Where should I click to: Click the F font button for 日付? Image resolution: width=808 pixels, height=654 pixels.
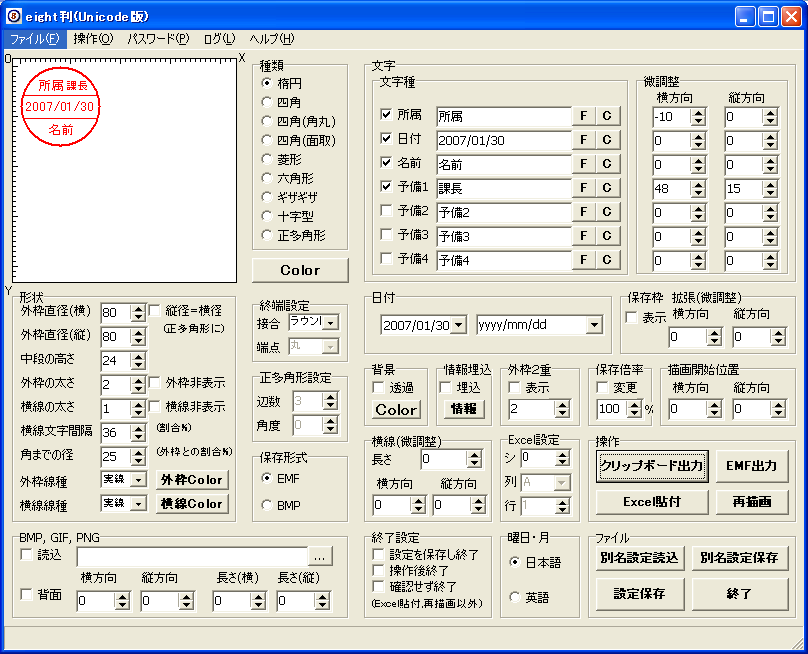pos(584,140)
